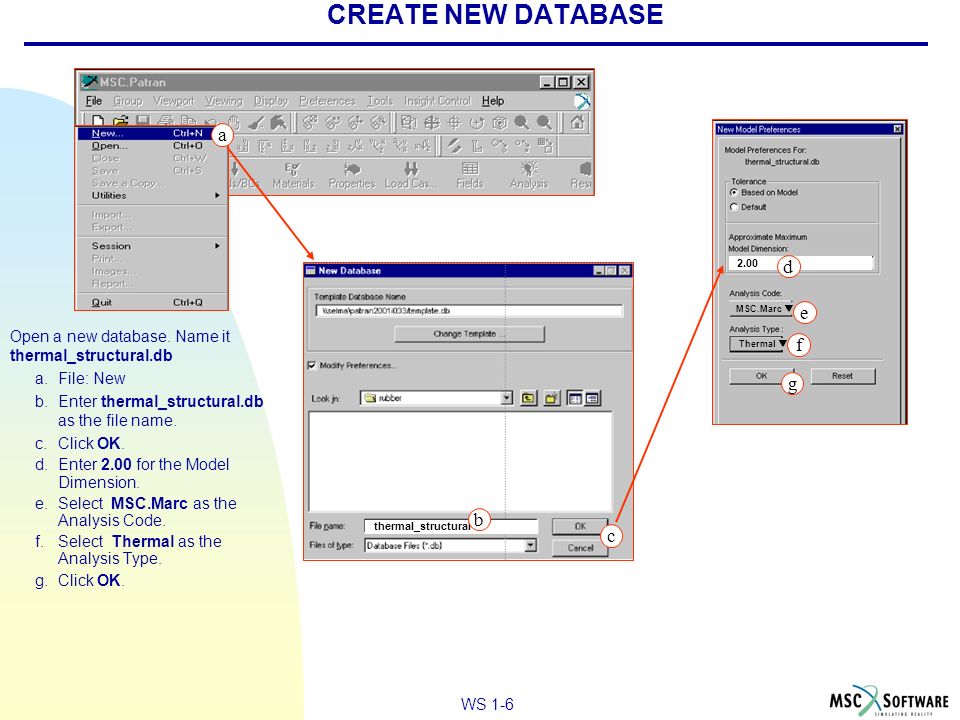Choose Open... from the File menu
This screenshot has width=960, height=720.
click(x=152, y=146)
